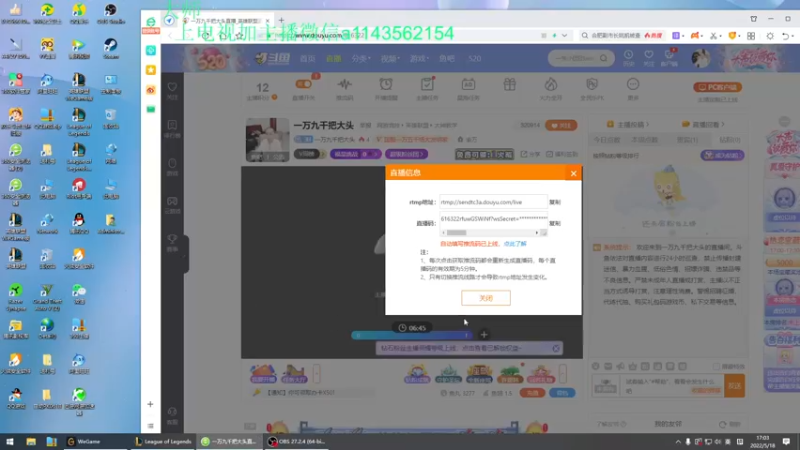Open the 更多 three-dots icon
The image size is (800, 450).
coord(633,85)
